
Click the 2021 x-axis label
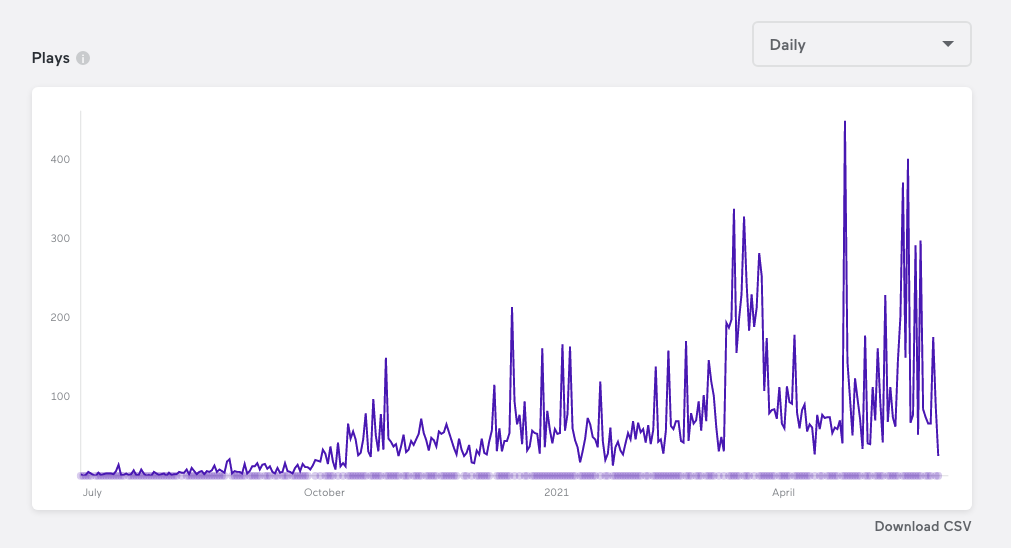(556, 493)
